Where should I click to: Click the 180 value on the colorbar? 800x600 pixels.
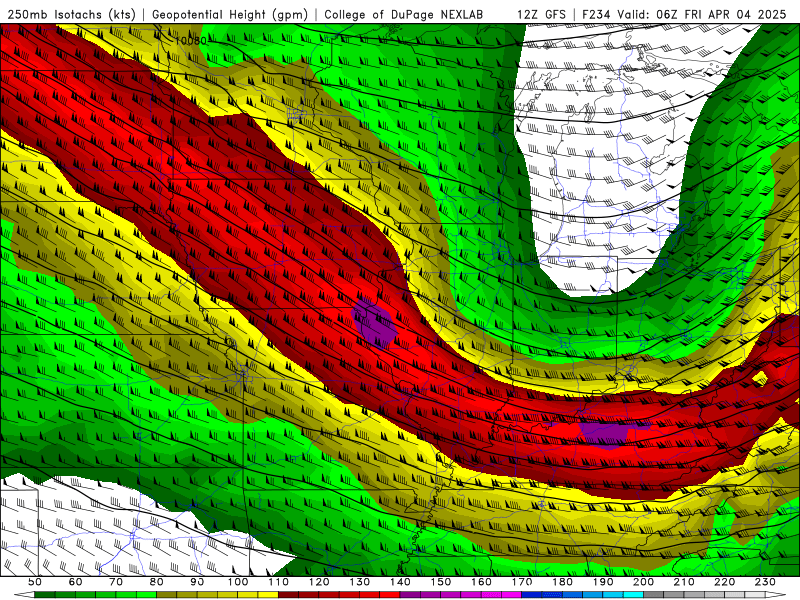[x=563, y=582]
